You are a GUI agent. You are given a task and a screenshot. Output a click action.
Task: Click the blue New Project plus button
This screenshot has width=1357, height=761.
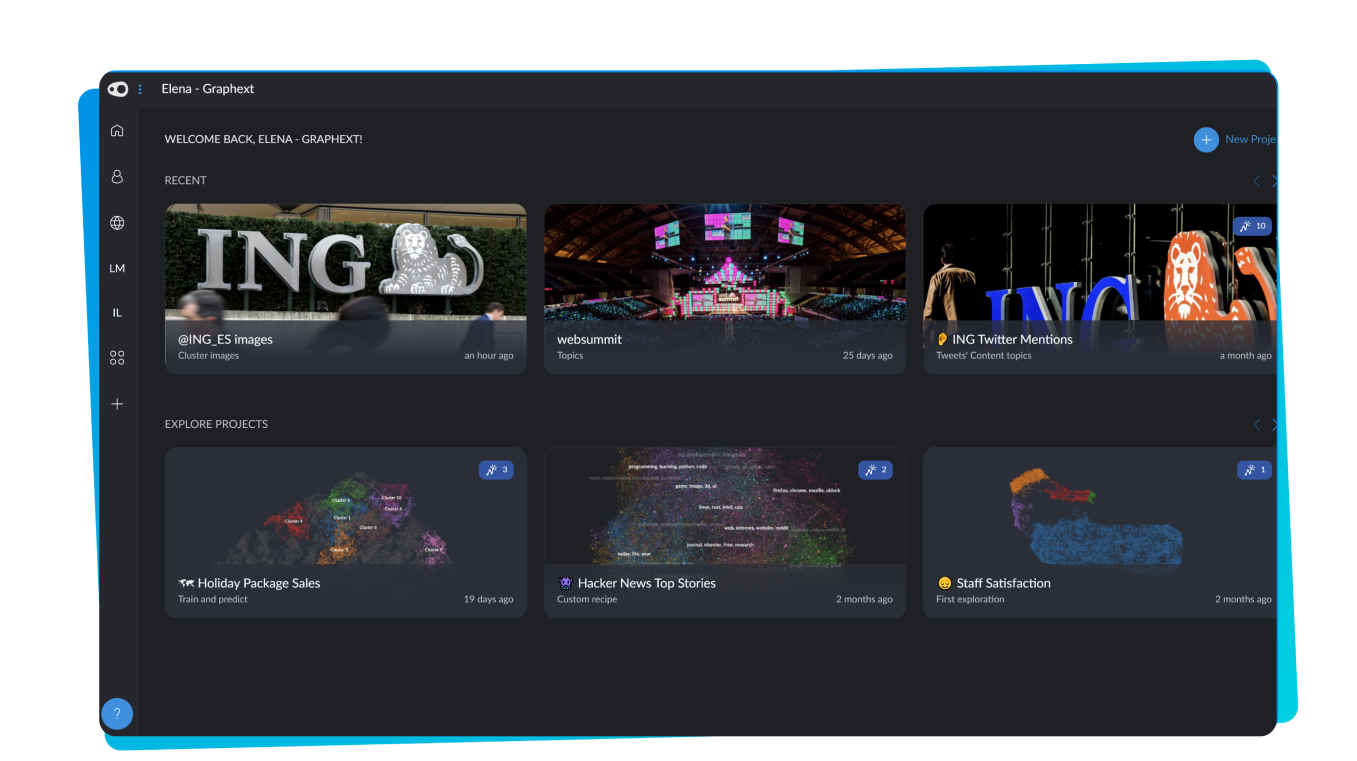coord(1206,139)
